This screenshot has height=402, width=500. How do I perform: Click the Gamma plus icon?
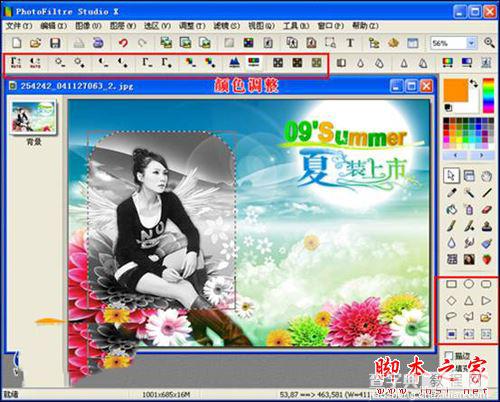pyautogui.click(x=166, y=62)
